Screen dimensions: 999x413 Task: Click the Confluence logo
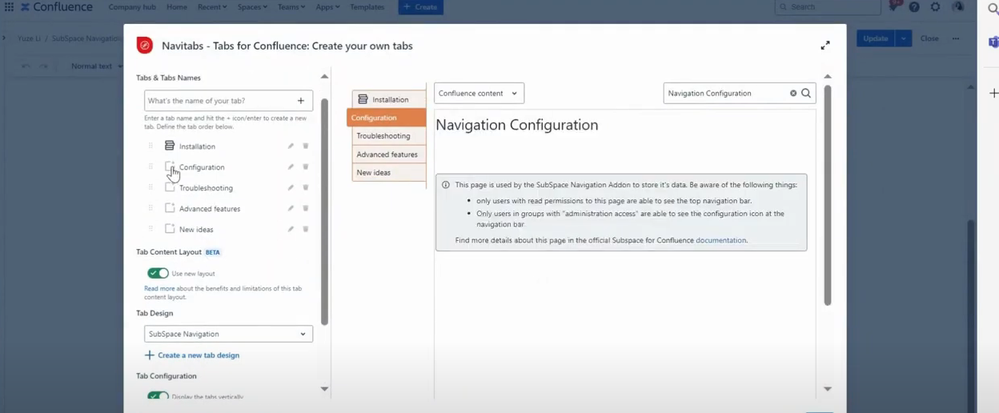pos(56,7)
